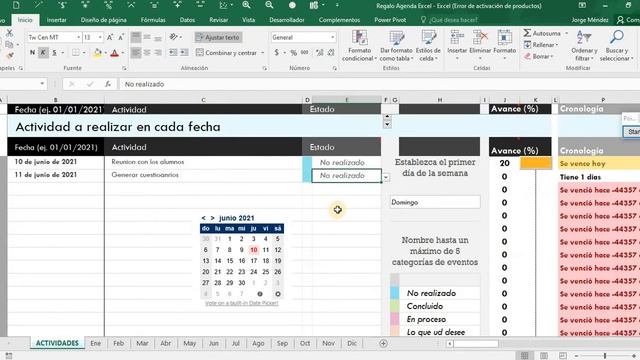This screenshot has width=640, height=360.
Task: Click the font color A icon
Action: (114, 53)
